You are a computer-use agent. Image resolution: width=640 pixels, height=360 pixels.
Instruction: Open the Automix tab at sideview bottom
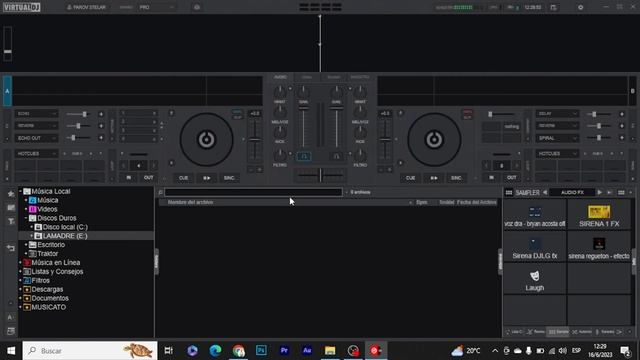(582, 332)
